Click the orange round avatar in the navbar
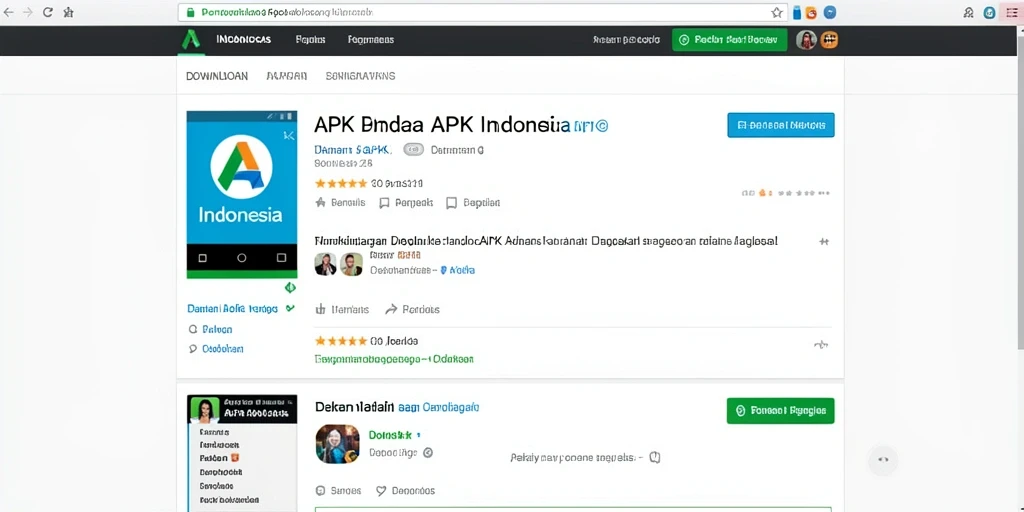Image resolution: width=1024 pixels, height=512 pixels. 829,40
